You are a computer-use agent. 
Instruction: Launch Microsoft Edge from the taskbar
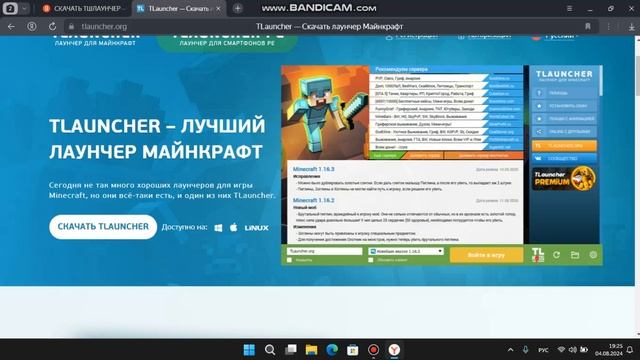332,350
